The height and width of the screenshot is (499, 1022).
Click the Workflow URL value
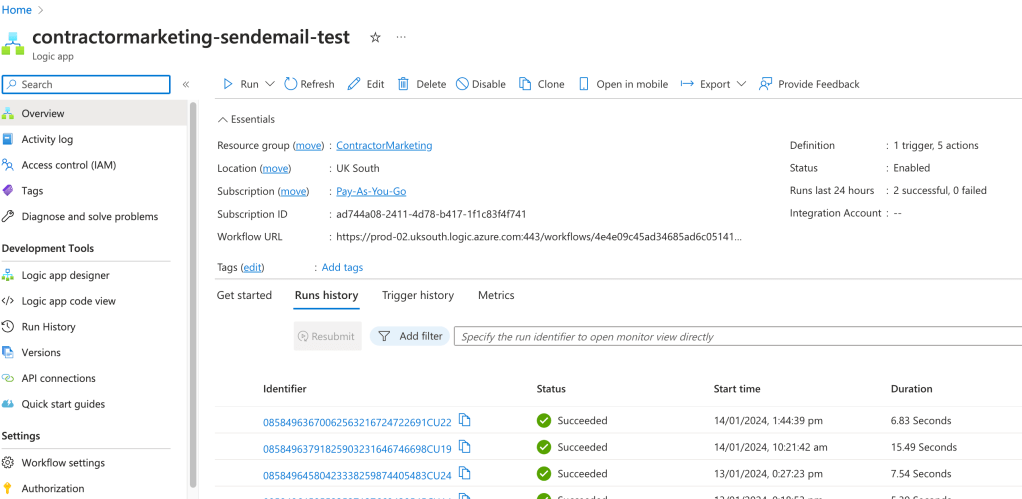[x=539, y=237]
